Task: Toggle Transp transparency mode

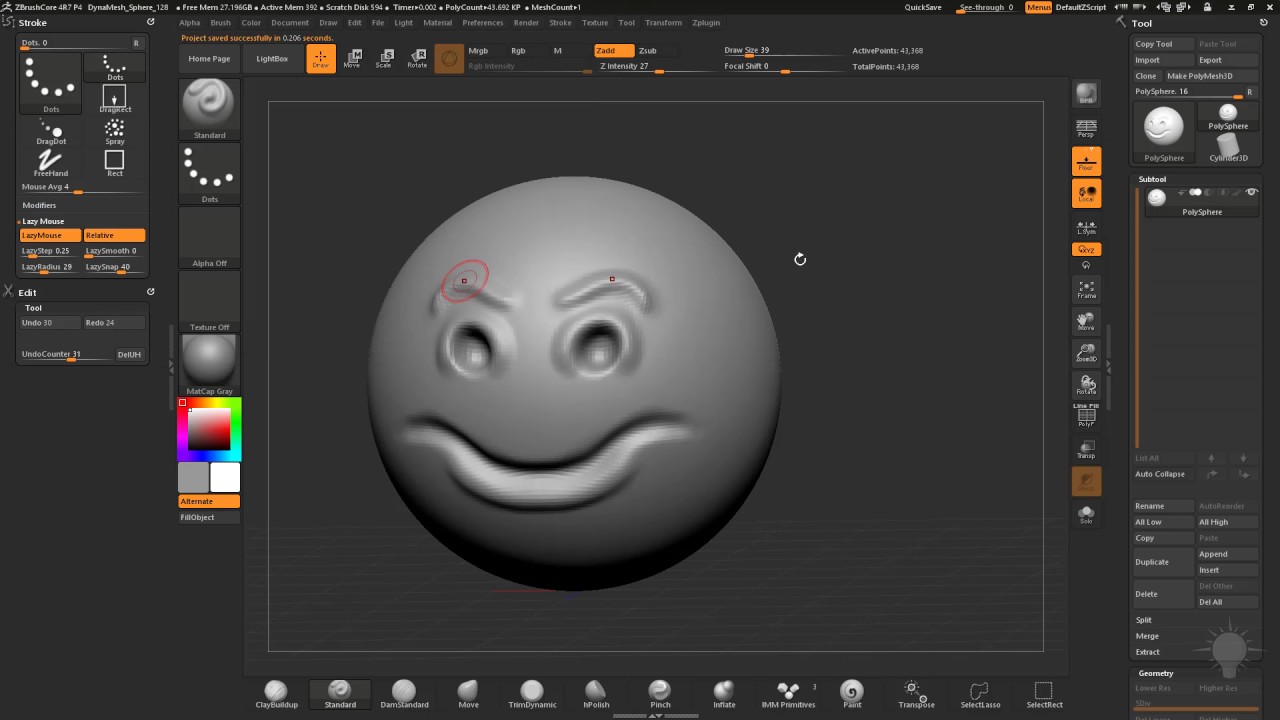Action: coord(1086,449)
